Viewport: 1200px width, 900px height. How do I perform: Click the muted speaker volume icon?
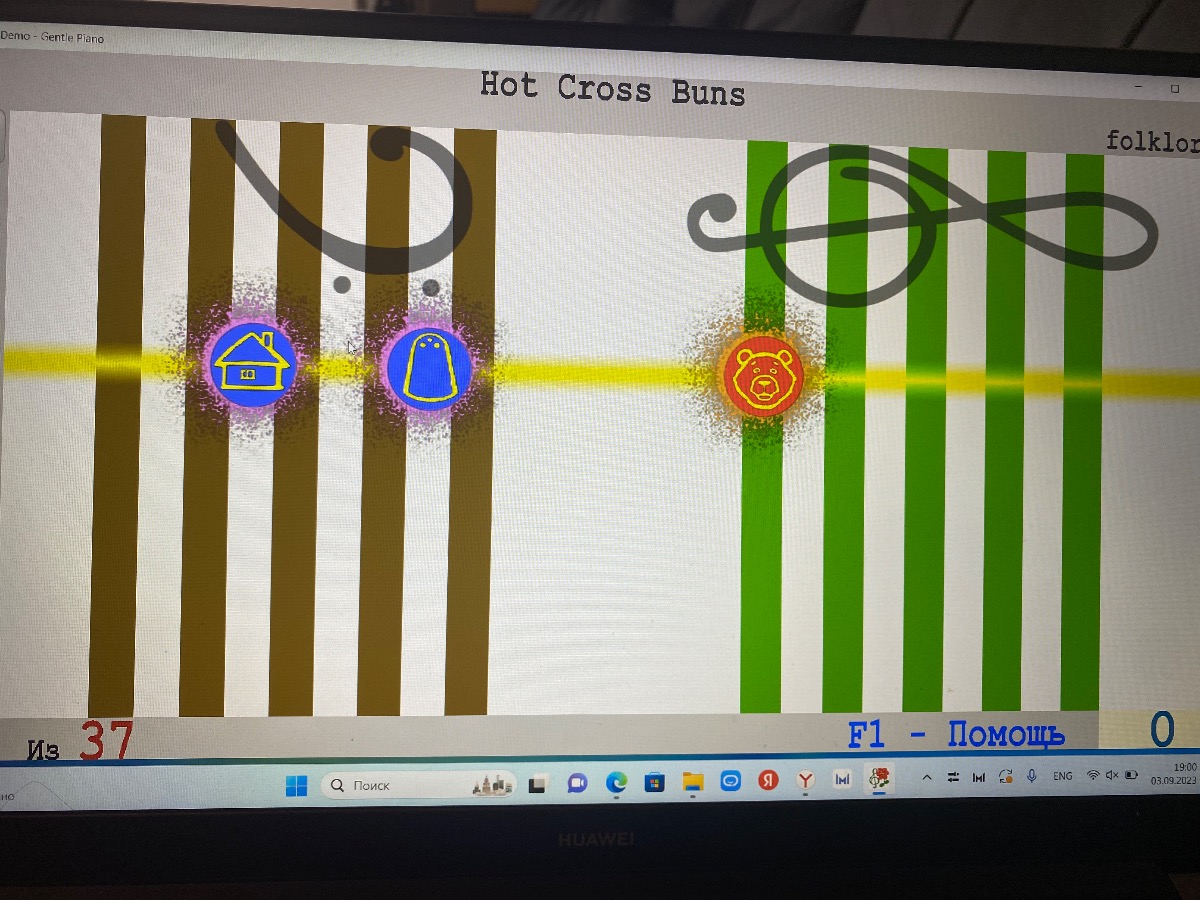1112,775
